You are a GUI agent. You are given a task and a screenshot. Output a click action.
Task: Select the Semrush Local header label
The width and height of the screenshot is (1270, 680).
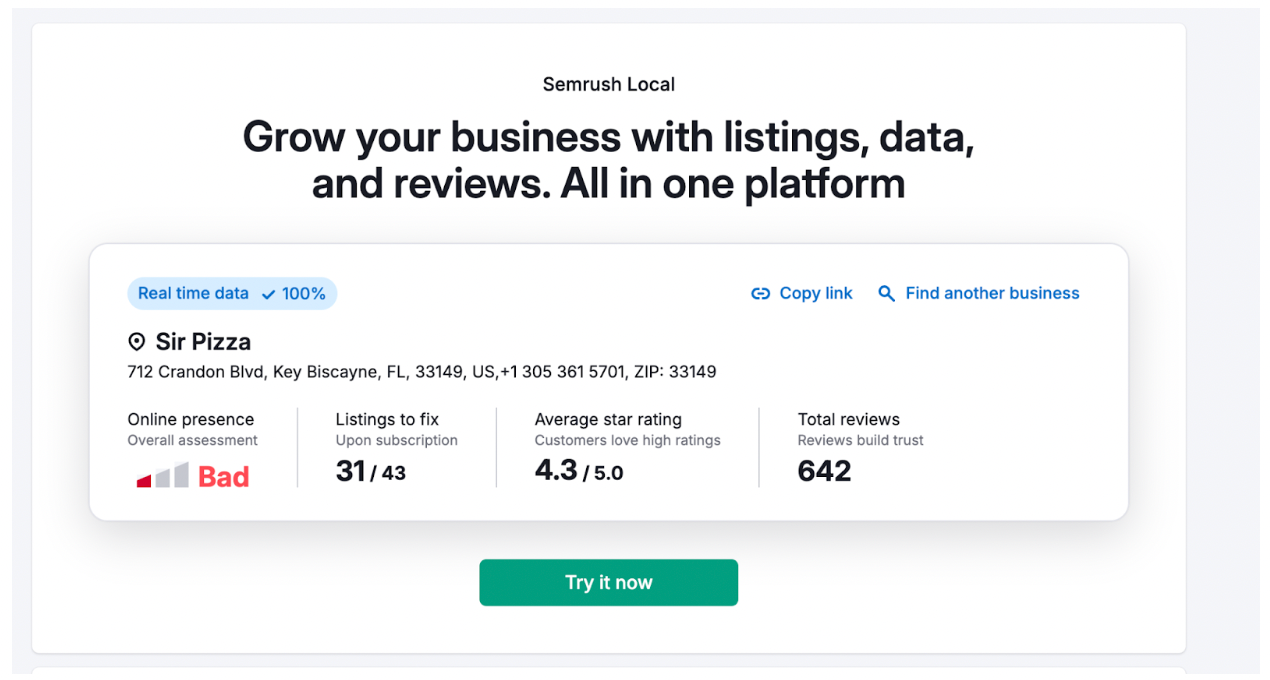pyautogui.click(x=608, y=84)
